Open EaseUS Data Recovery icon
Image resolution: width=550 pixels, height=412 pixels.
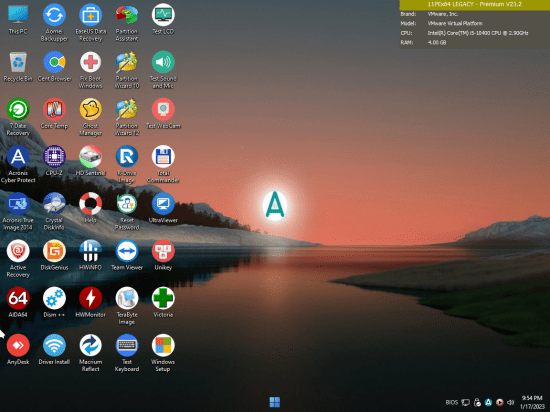[90, 23]
